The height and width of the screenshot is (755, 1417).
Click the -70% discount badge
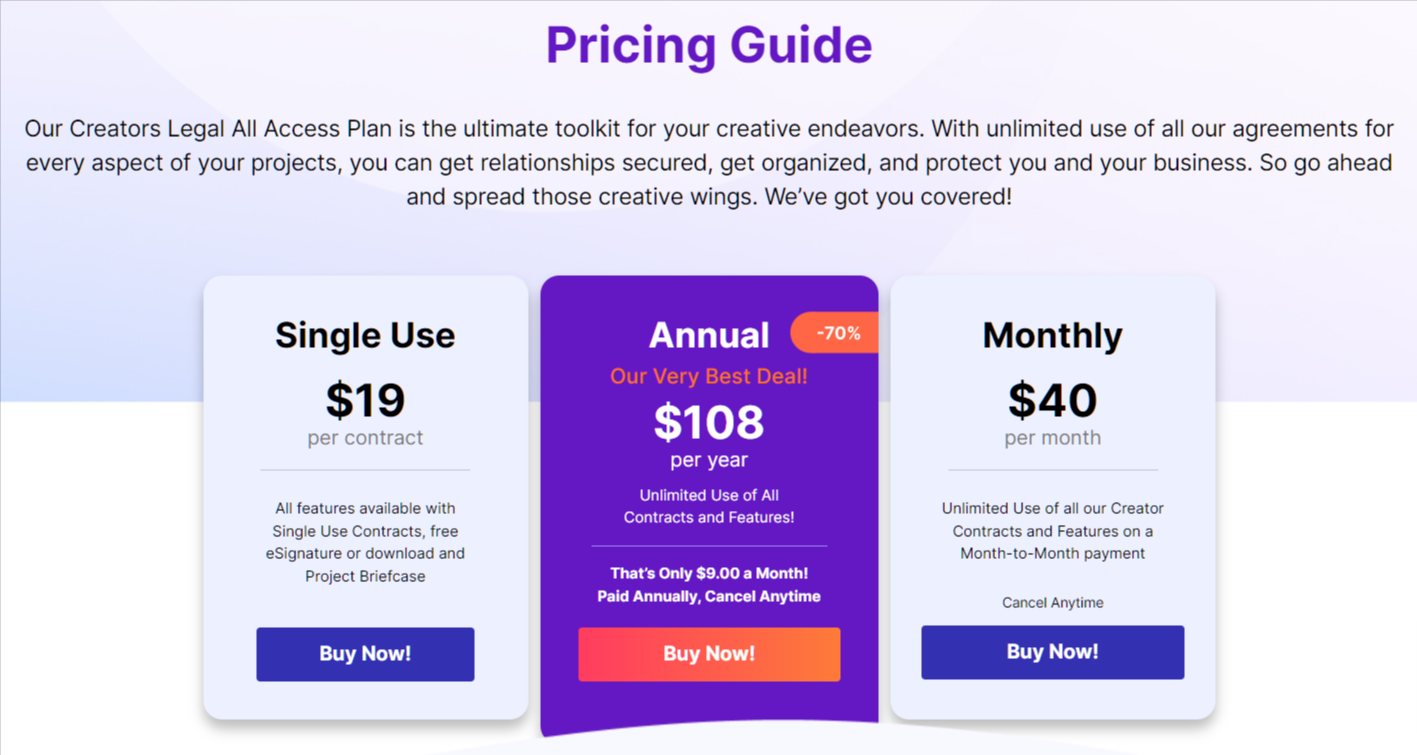(x=836, y=333)
